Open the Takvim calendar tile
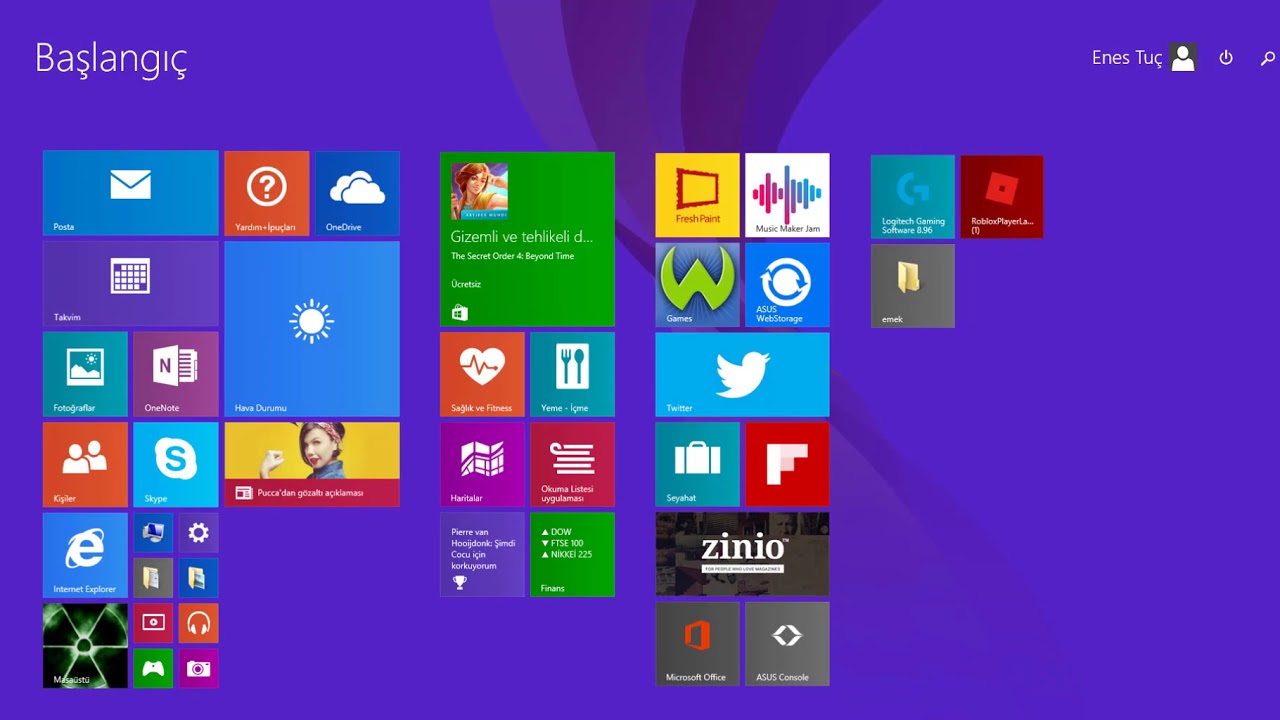This screenshot has width=1280, height=720. (130, 283)
